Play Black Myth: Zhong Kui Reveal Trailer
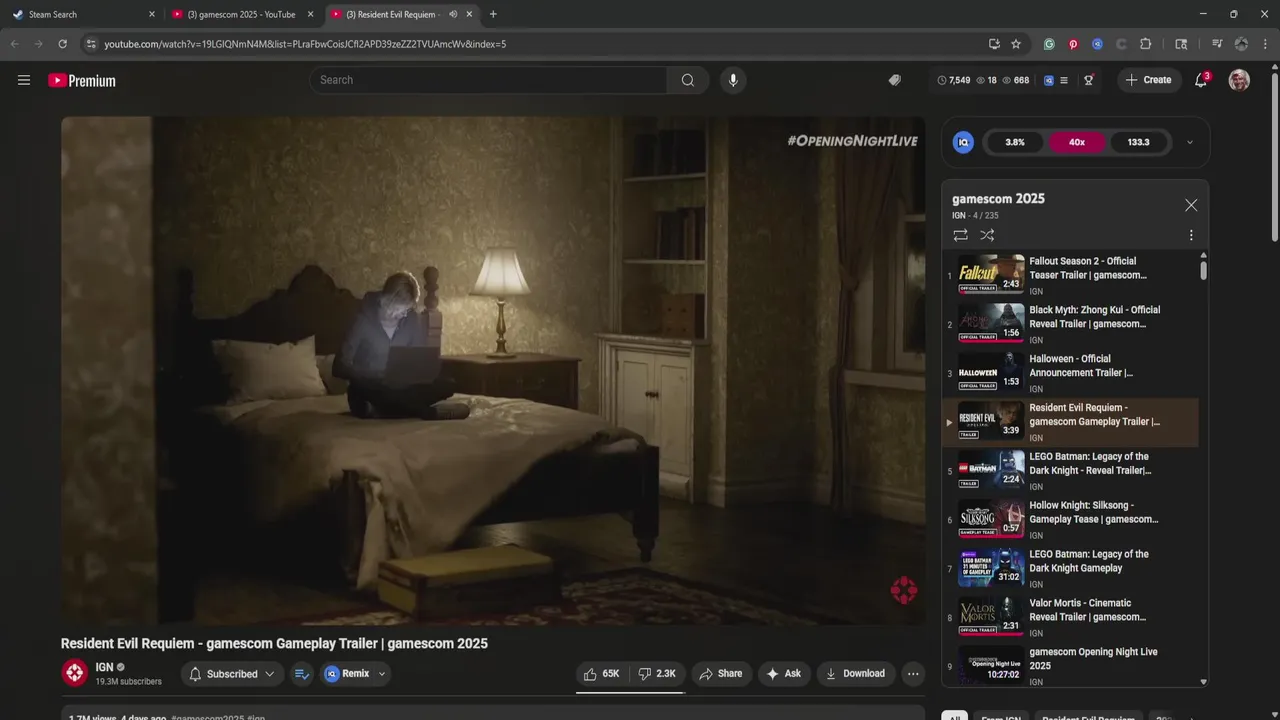The height and width of the screenshot is (720, 1280). point(1072,324)
